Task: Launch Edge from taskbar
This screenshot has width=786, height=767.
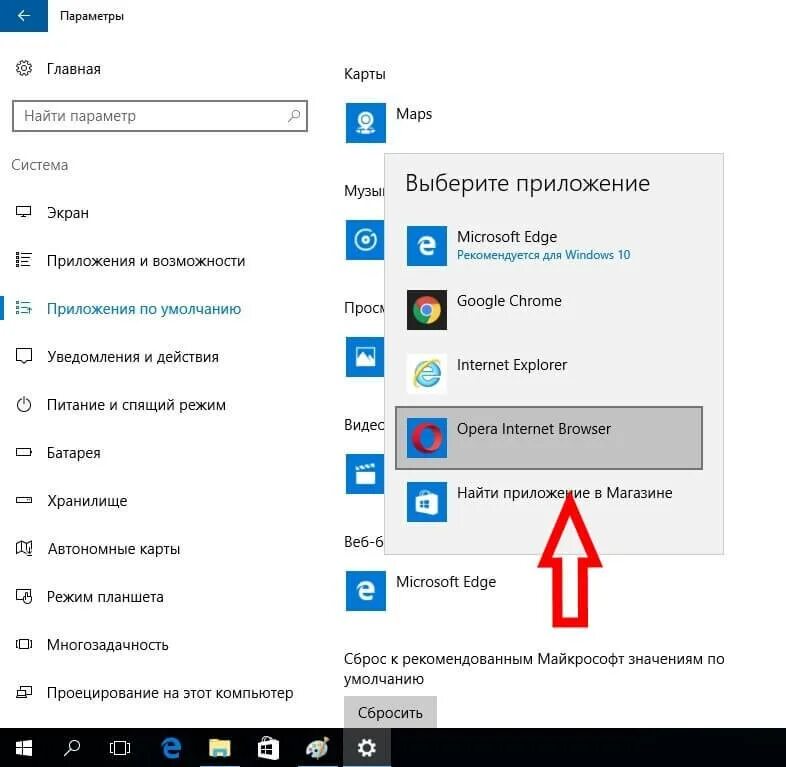Action: tap(171, 748)
